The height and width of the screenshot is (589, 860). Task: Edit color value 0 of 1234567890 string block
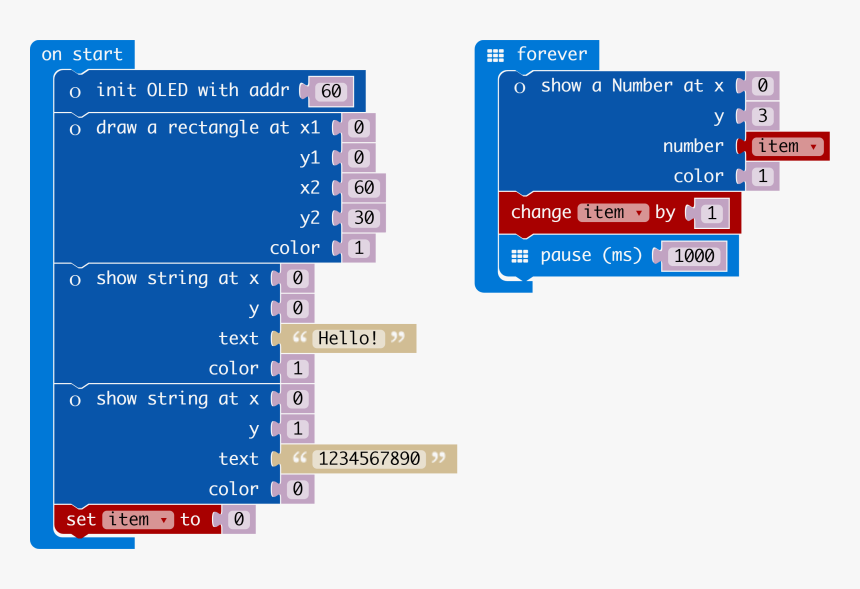297,489
